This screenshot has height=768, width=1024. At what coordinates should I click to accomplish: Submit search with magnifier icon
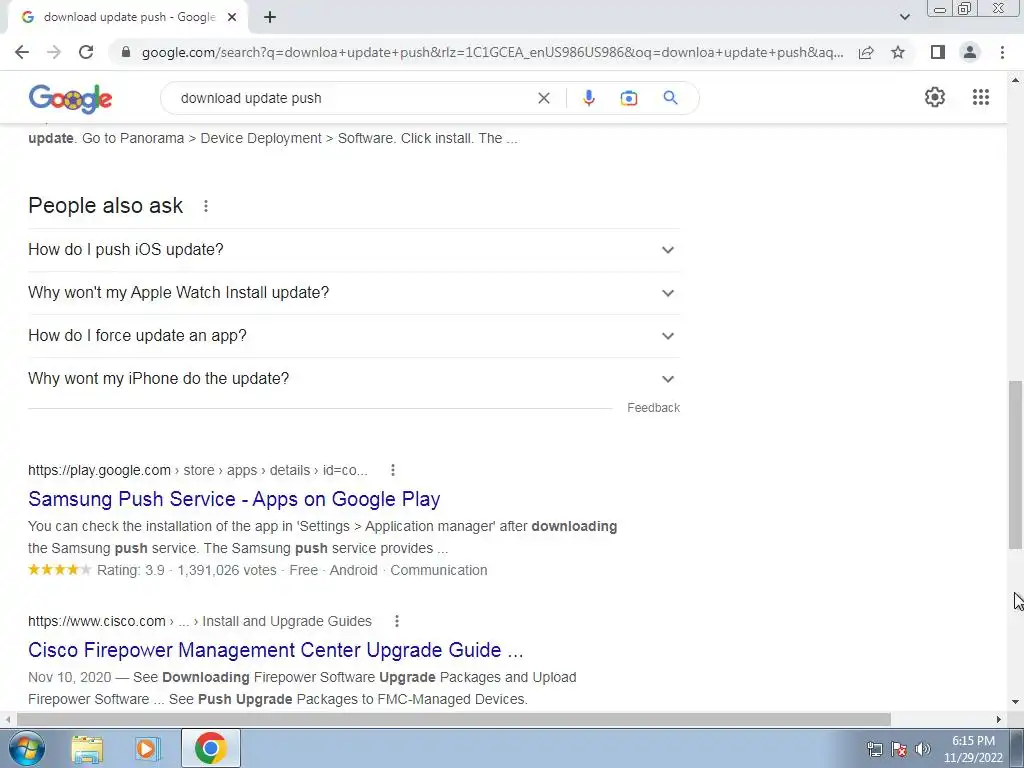click(670, 98)
